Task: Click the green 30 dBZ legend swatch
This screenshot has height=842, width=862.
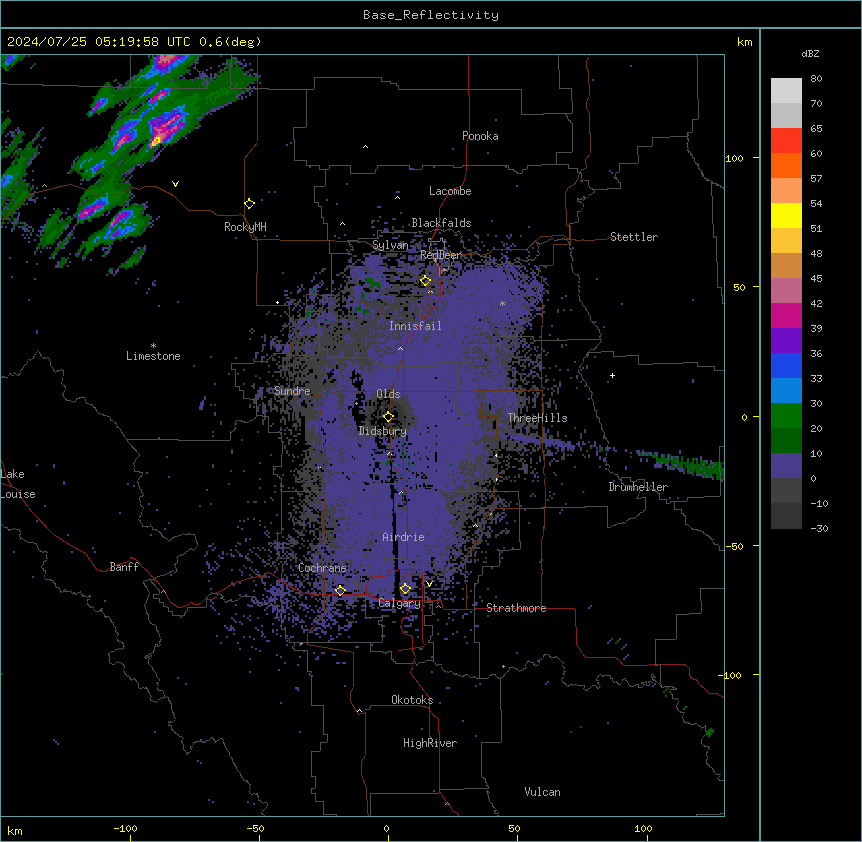Action: point(786,416)
